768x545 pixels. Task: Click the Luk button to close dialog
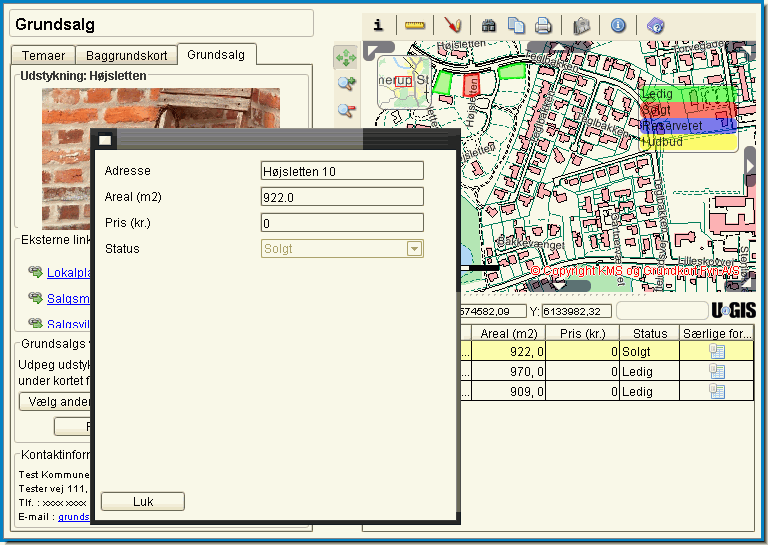tap(143, 501)
